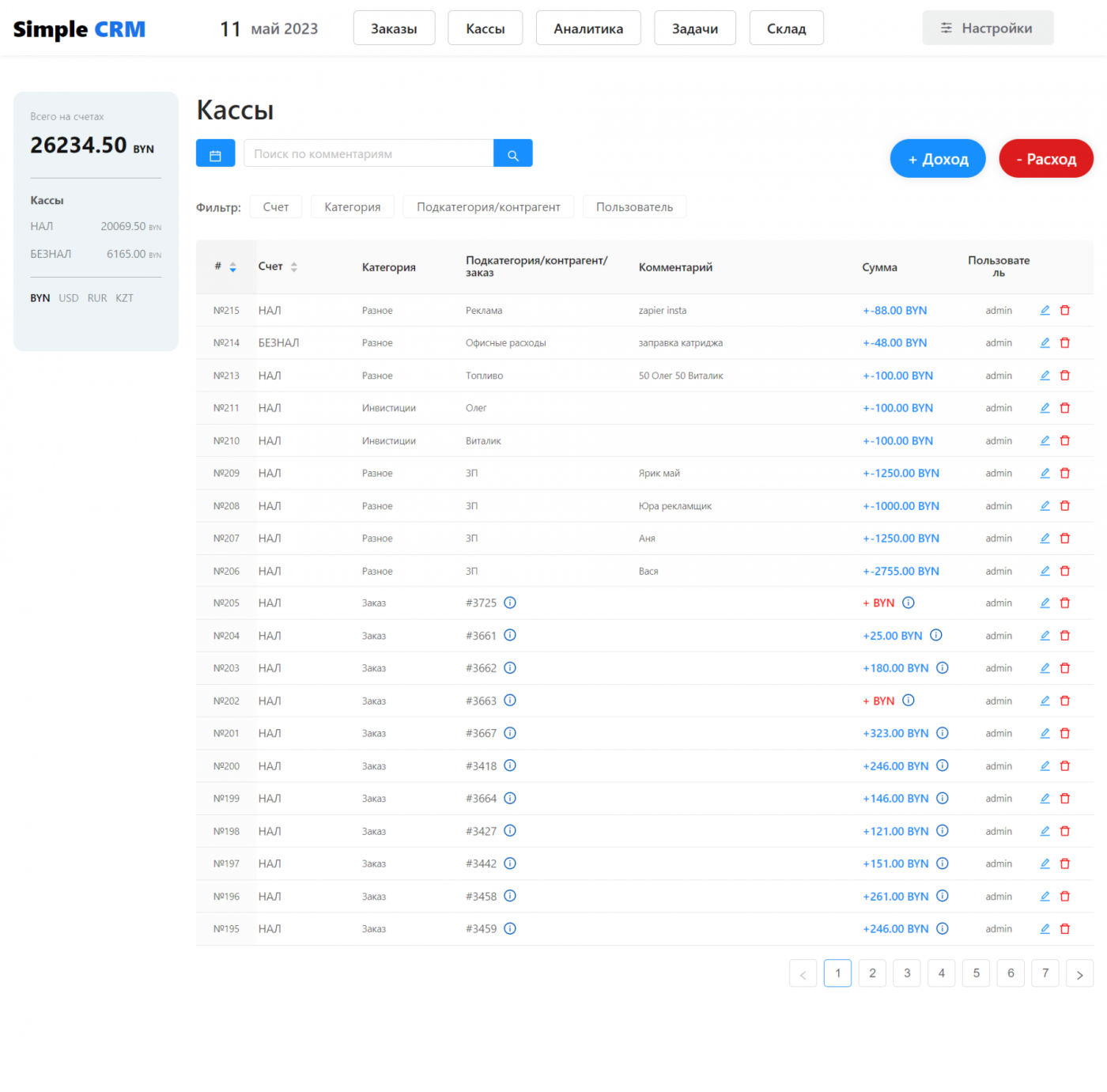Open the Склад section
Image resolution: width=1107 pixels, height=1092 pixels.
point(786,28)
